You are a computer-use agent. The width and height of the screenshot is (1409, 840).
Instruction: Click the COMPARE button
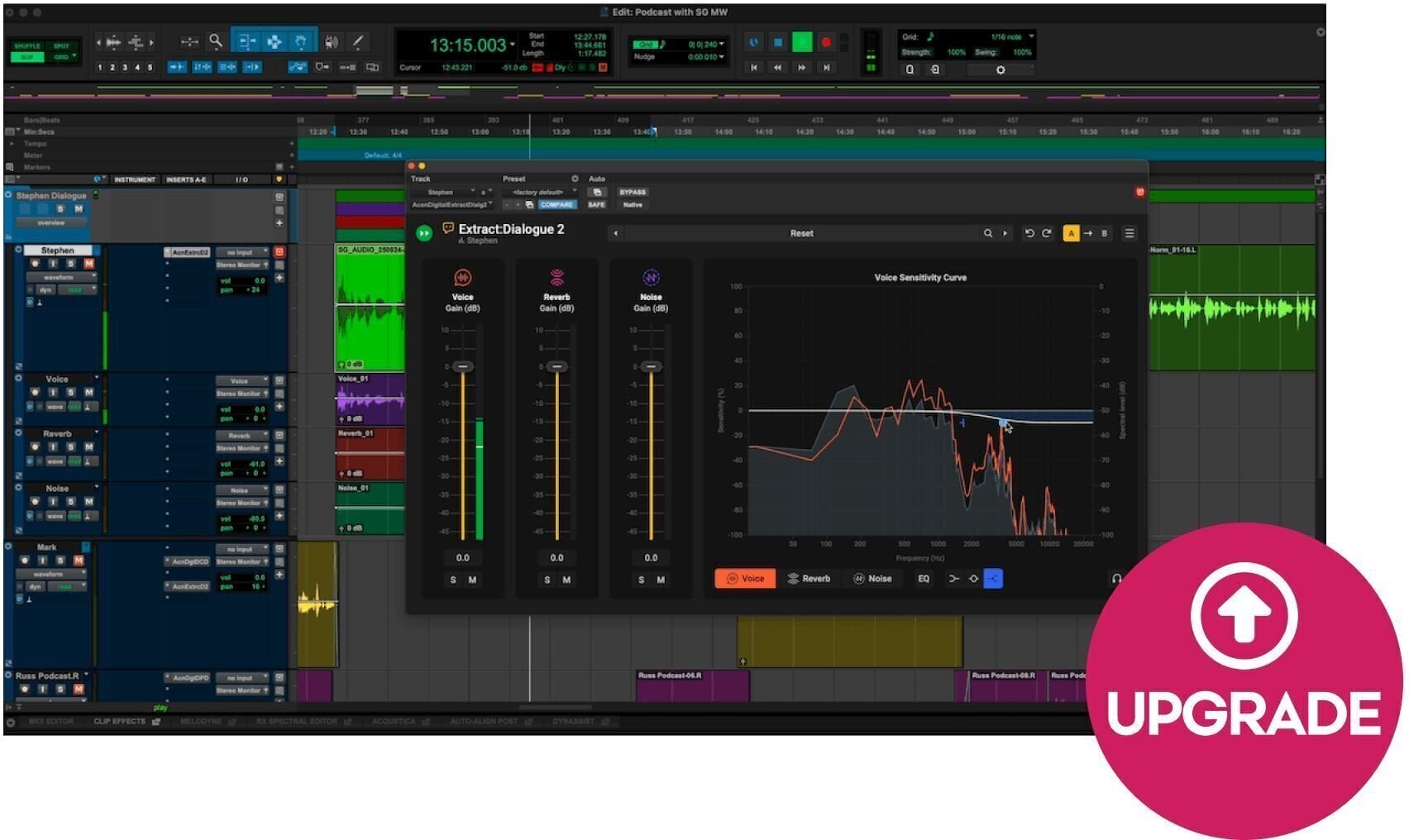[x=556, y=204]
